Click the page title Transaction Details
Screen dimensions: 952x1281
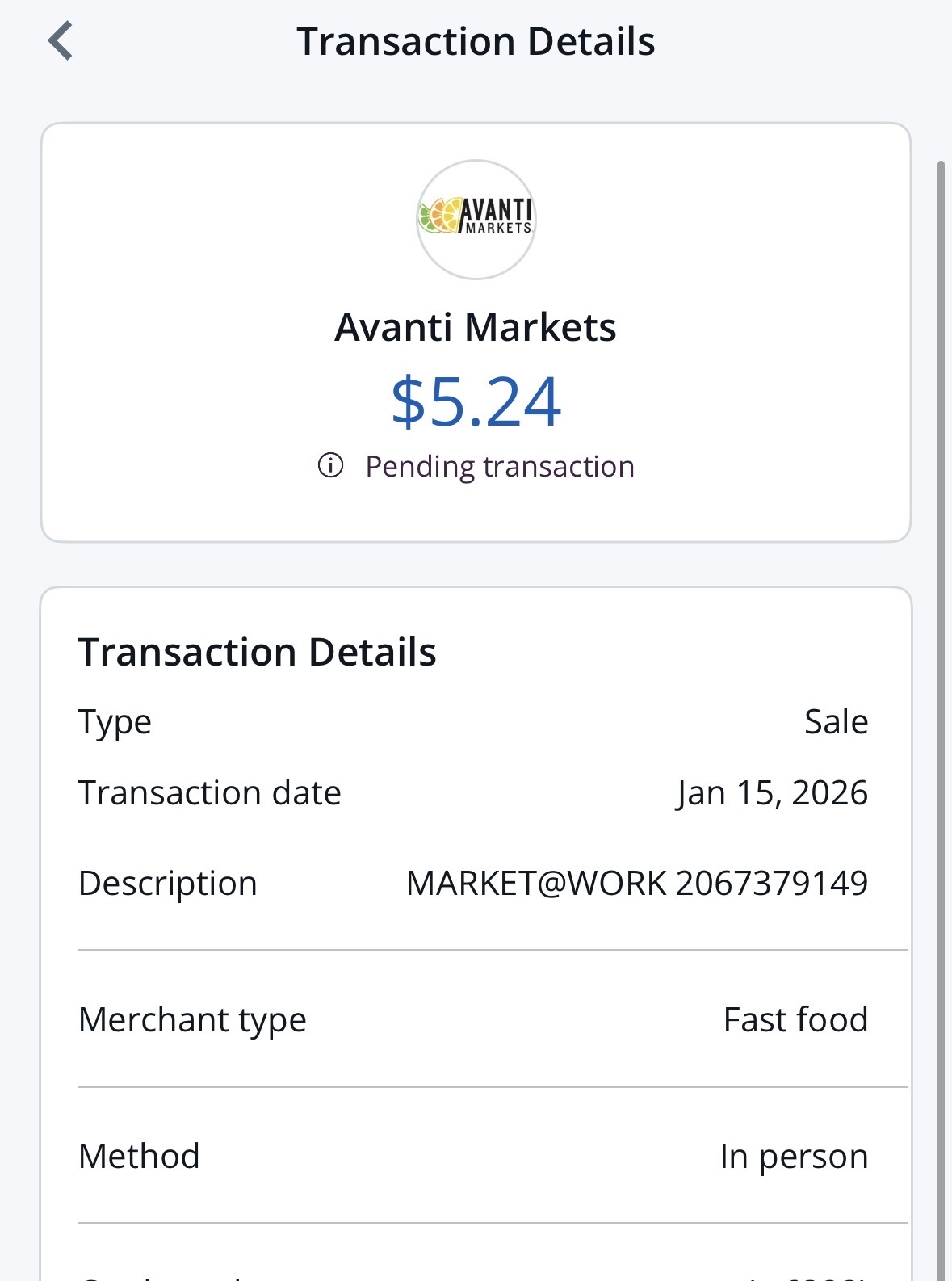tap(476, 41)
